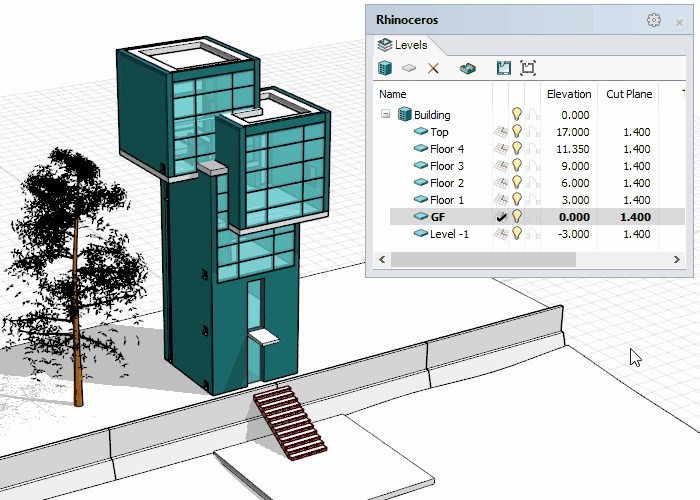This screenshot has width=700, height=500.
Task: Switch to the Levels tab
Action: click(x=403, y=45)
